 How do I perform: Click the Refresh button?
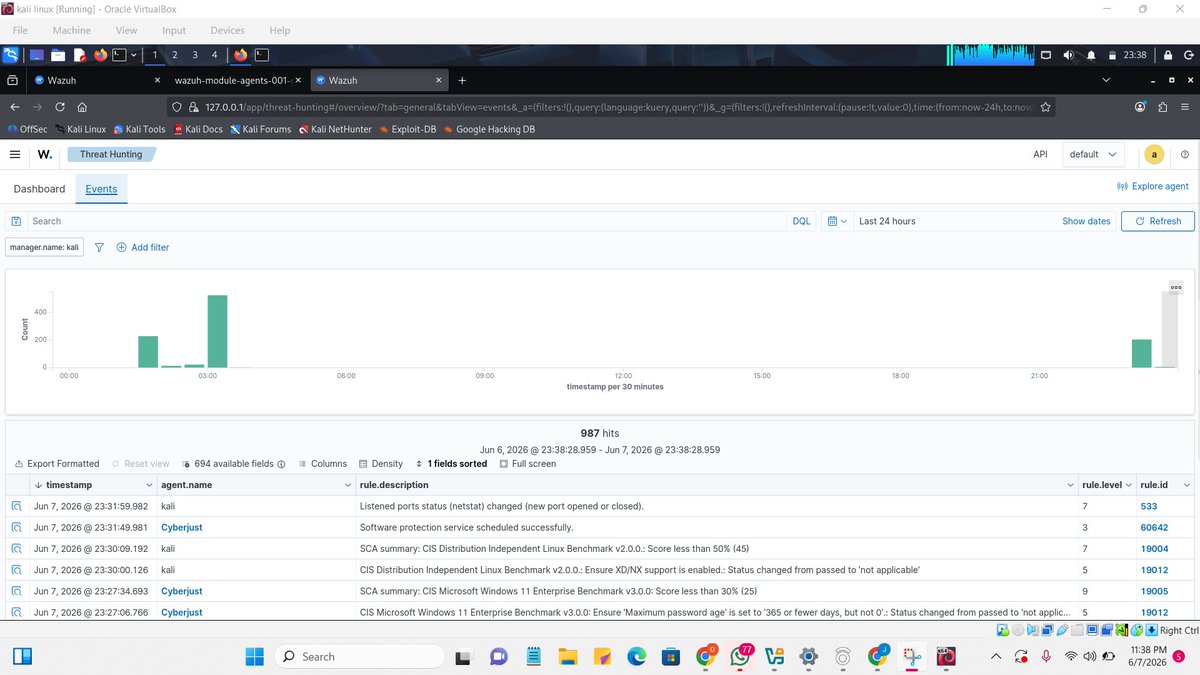tap(1157, 221)
